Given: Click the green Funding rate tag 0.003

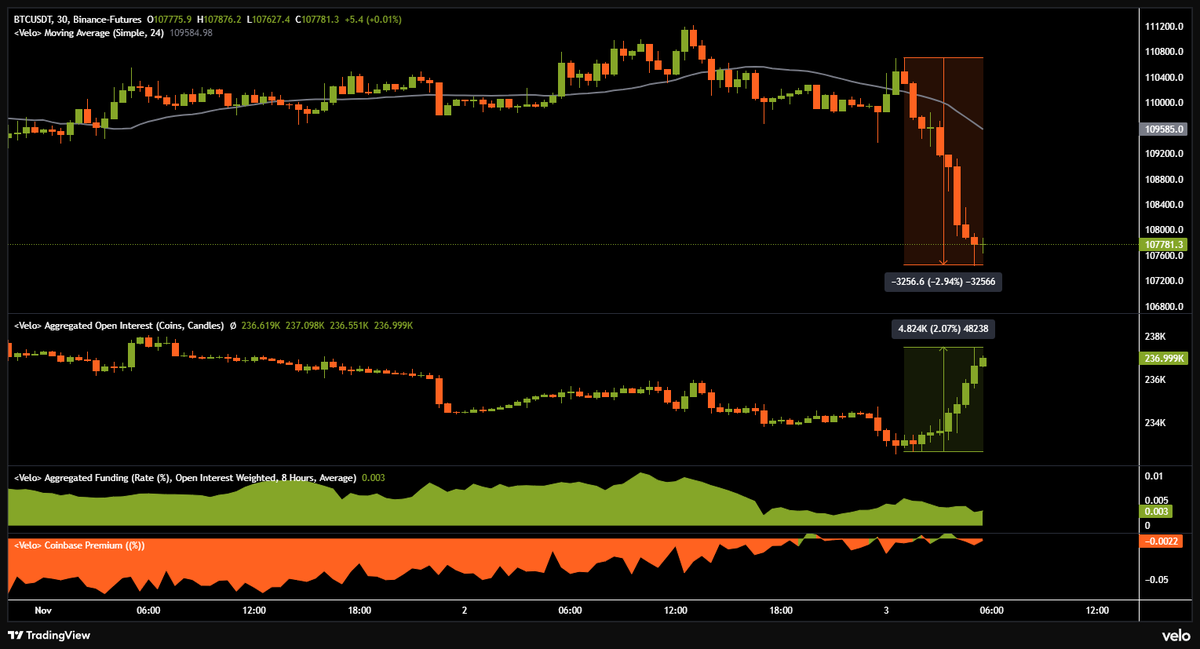Looking at the screenshot, I should pyautogui.click(x=1163, y=510).
